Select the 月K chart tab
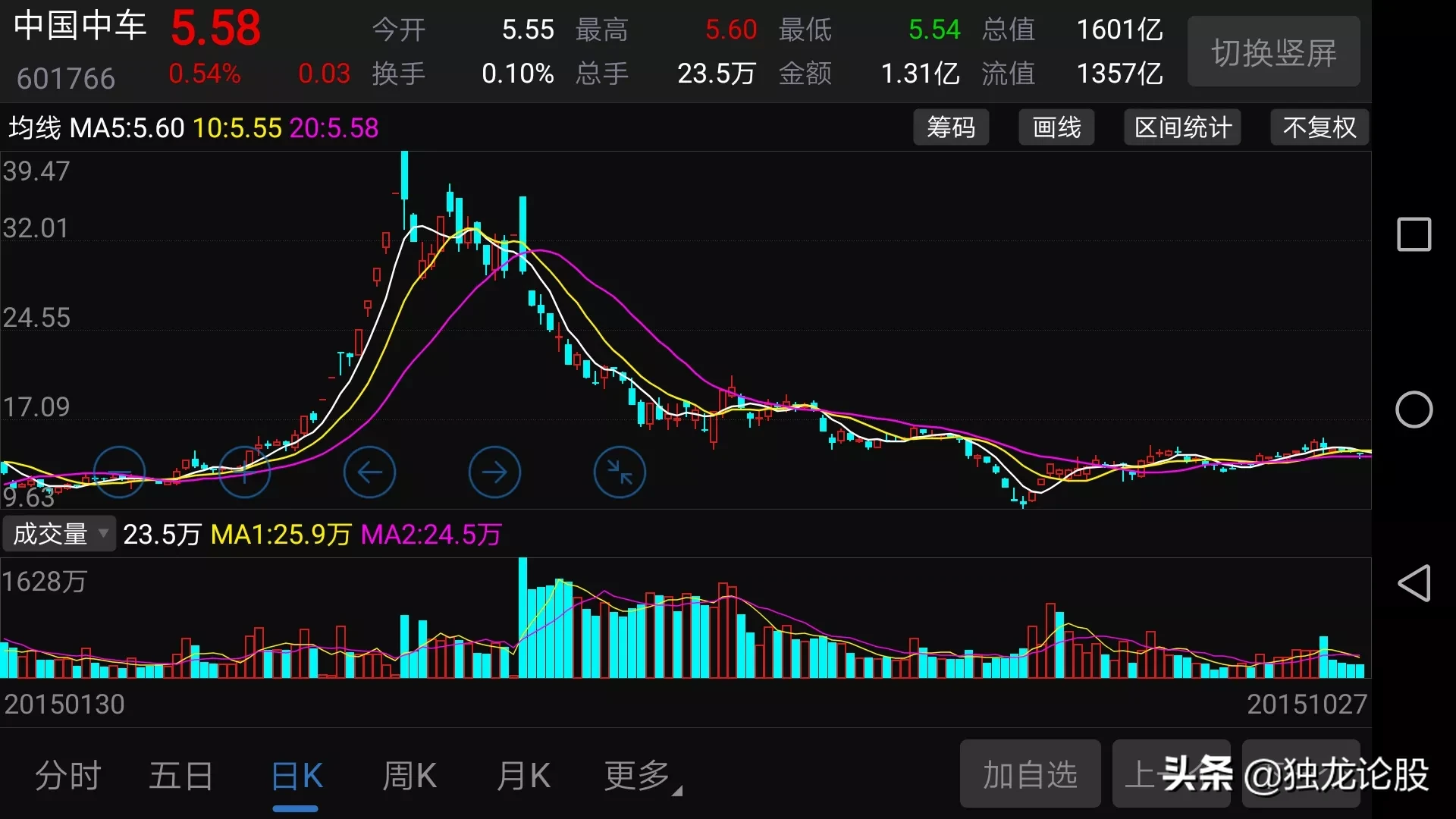 click(523, 776)
